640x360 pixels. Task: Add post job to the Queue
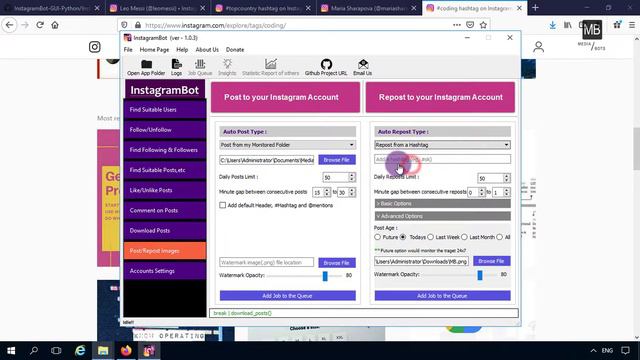(x=287, y=296)
